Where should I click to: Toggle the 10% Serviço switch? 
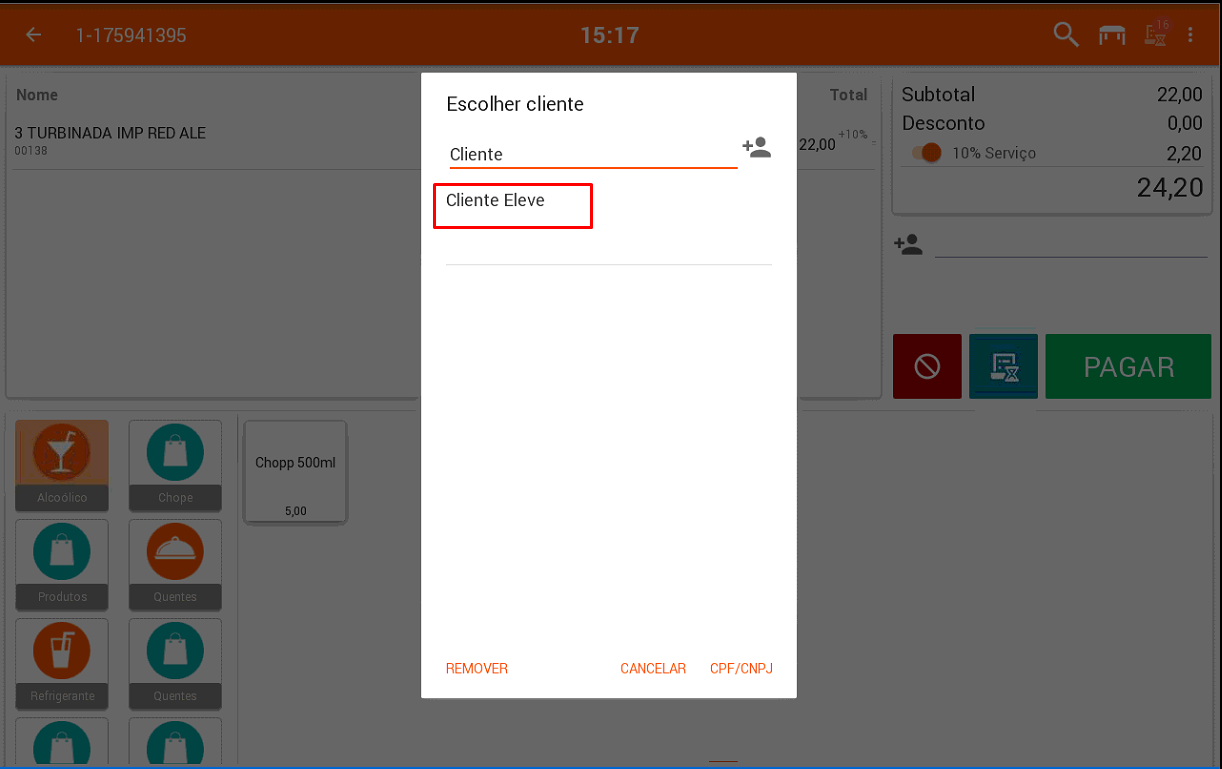pyautogui.click(x=927, y=153)
